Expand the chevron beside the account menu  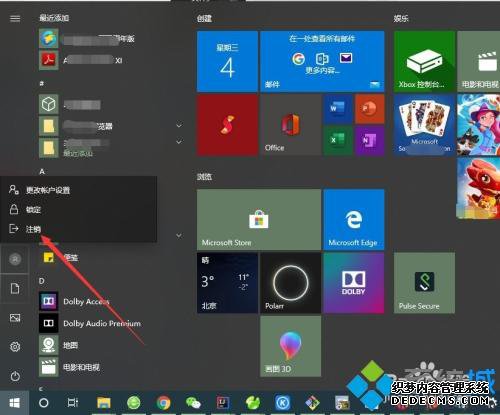point(179,236)
